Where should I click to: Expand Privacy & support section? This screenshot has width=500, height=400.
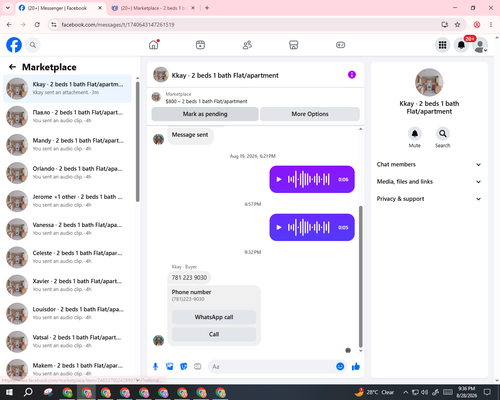coord(429,199)
